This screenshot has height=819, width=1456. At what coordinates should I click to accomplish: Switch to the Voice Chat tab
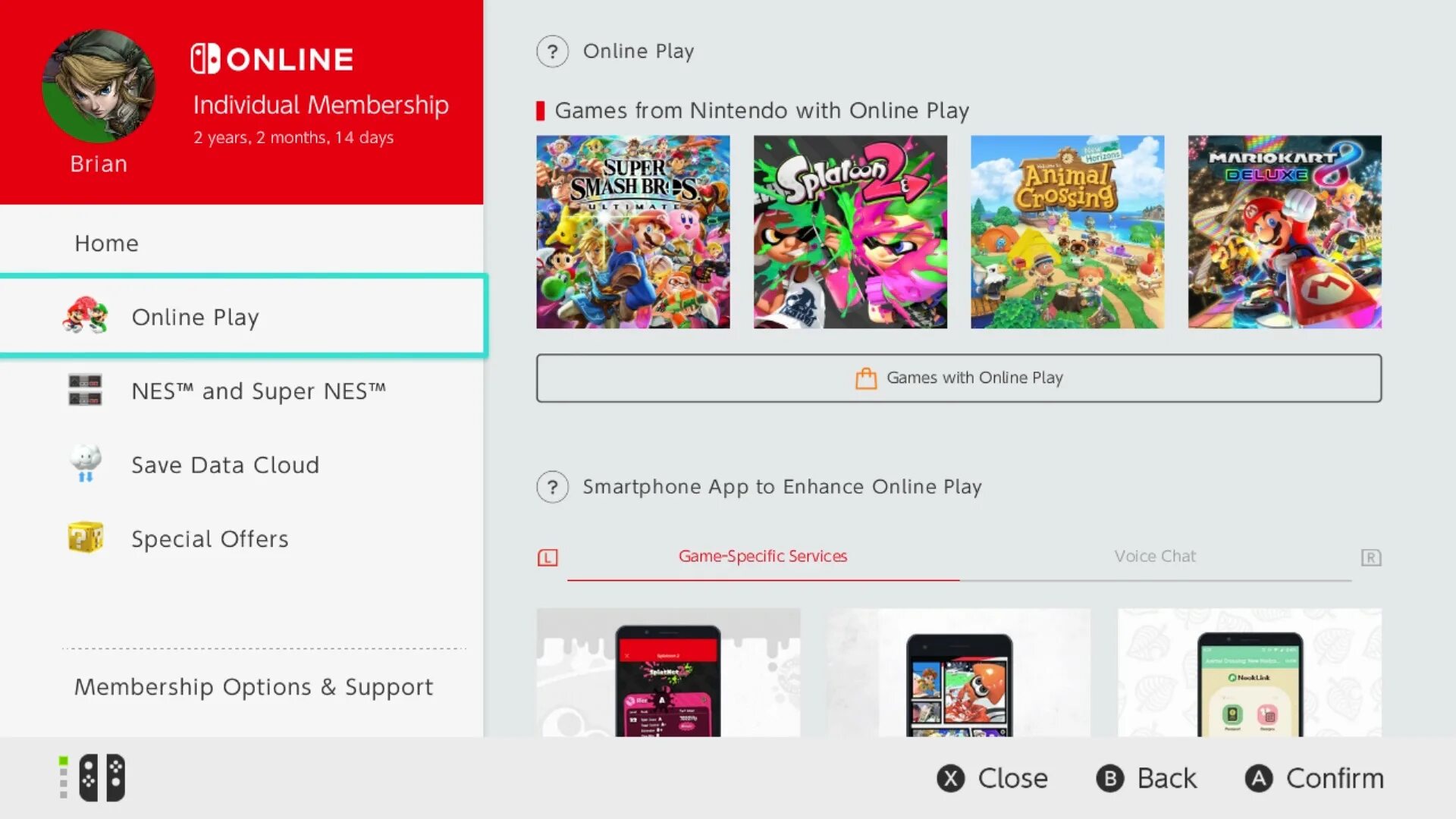click(x=1155, y=555)
